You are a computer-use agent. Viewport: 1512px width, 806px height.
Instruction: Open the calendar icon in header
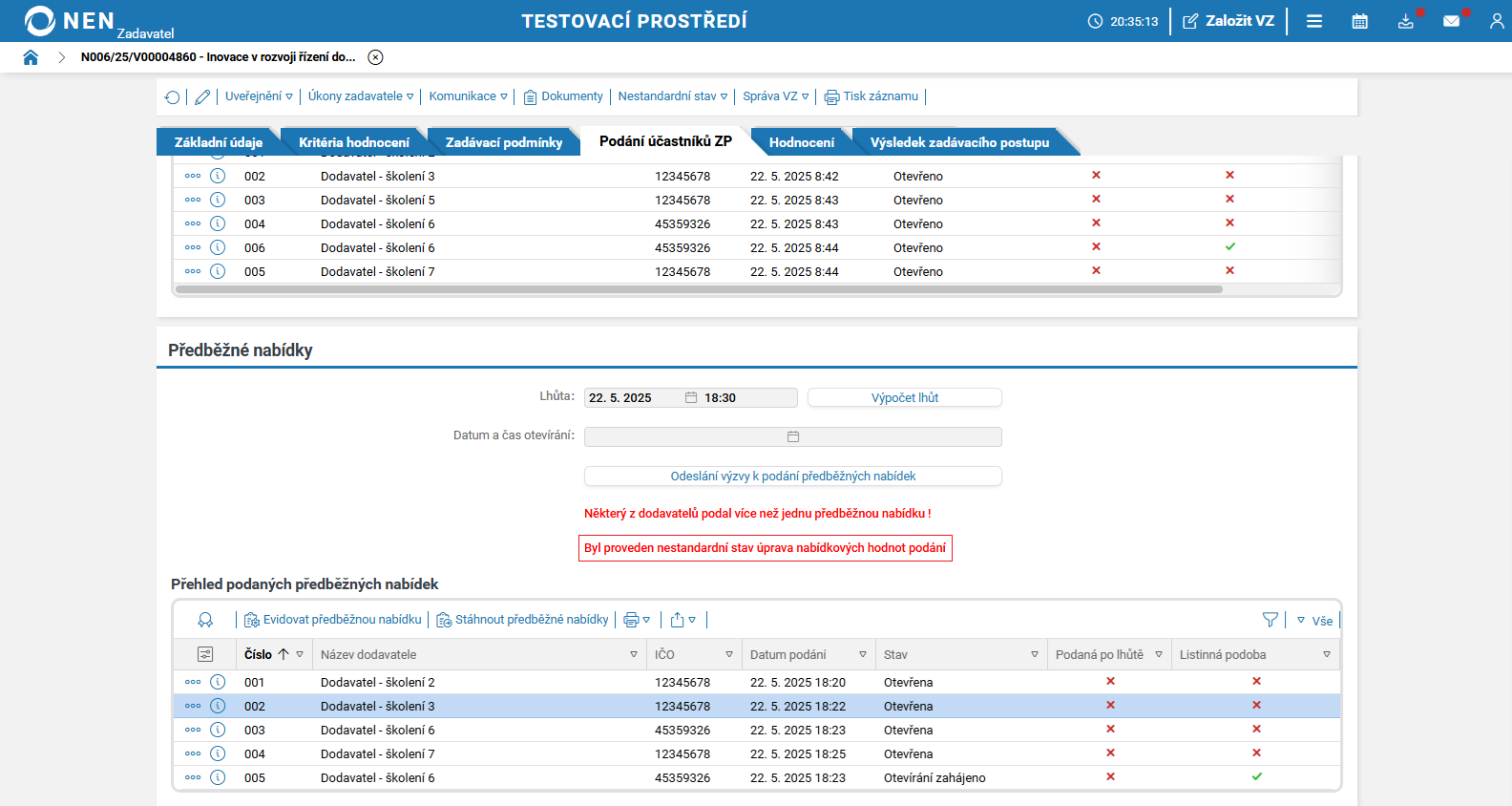click(1360, 21)
